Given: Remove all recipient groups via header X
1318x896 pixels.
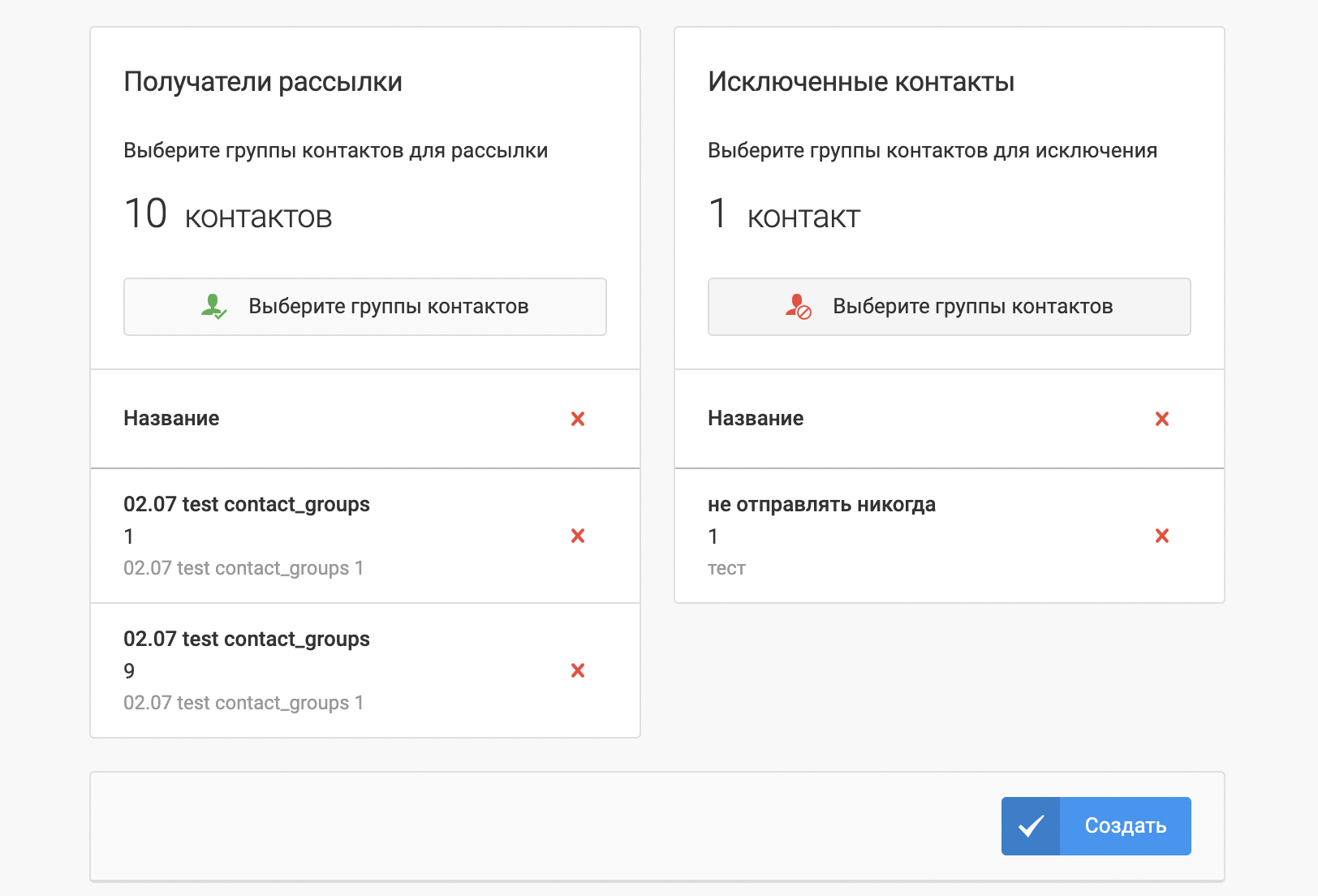Looking at the screenshot, I should click(x=578, y=419).
